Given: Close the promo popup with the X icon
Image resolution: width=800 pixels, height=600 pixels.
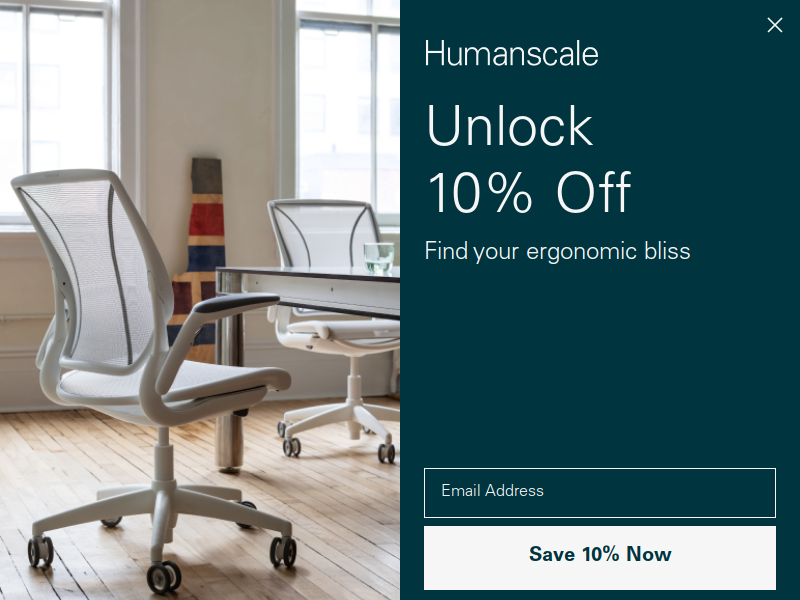Looking at the screenshot, I should click(774, 24).
